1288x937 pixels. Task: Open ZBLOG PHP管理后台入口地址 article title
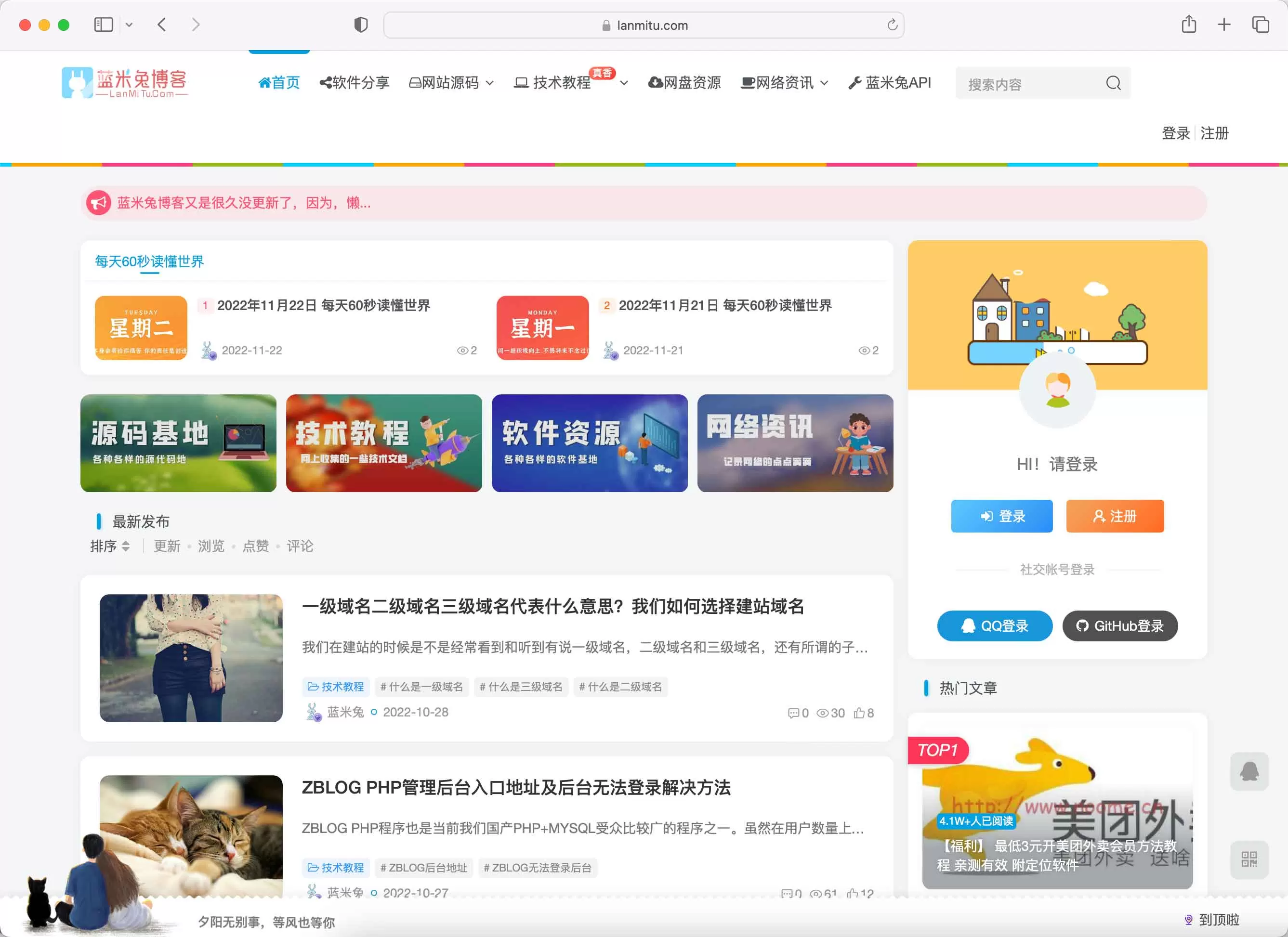click(x=516, y=787)
